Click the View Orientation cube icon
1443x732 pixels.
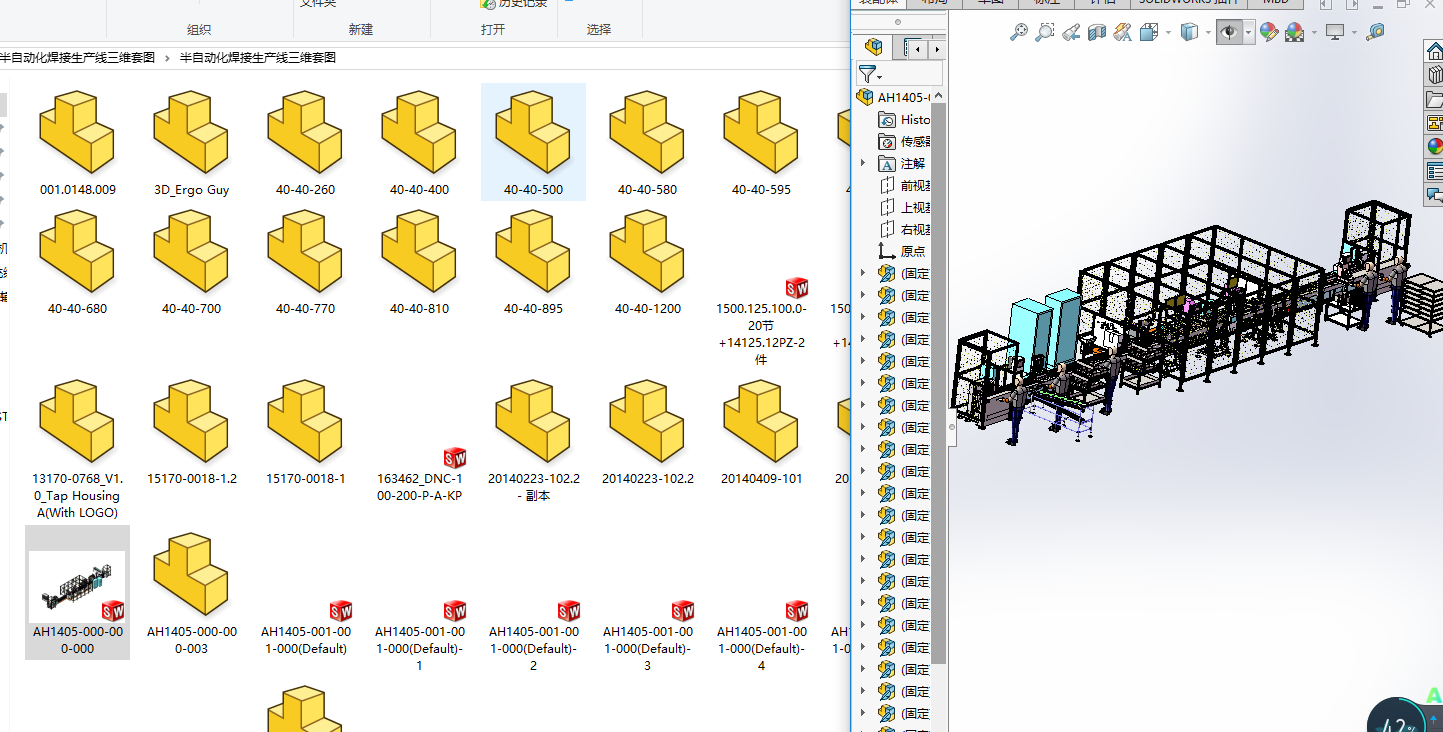click(1149, 32)
